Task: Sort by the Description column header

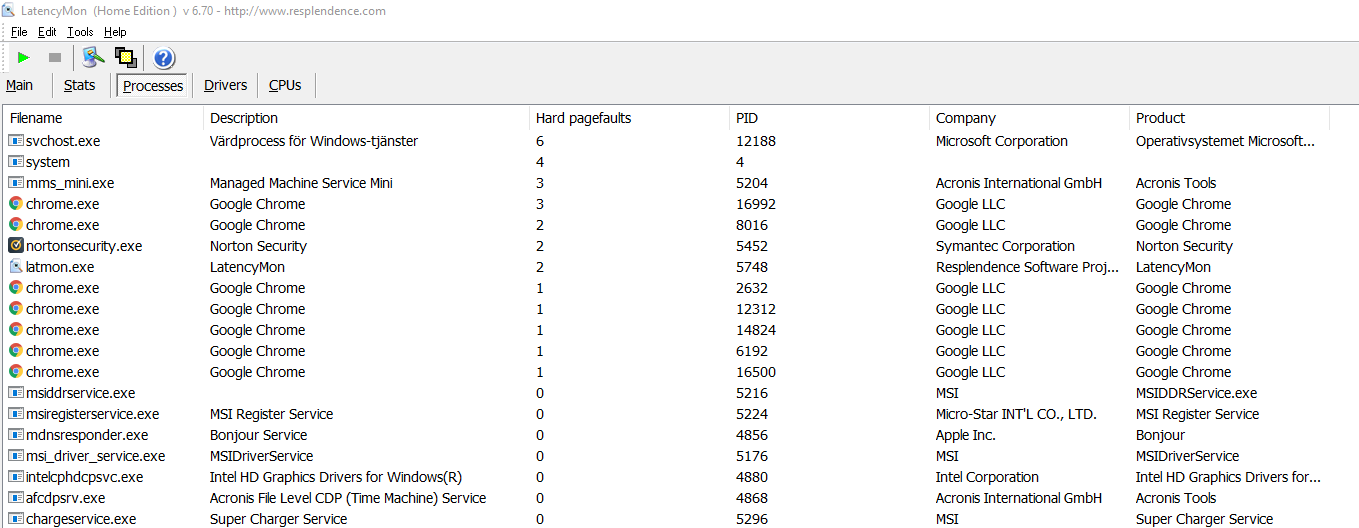Action: click(x=367, y=118)
